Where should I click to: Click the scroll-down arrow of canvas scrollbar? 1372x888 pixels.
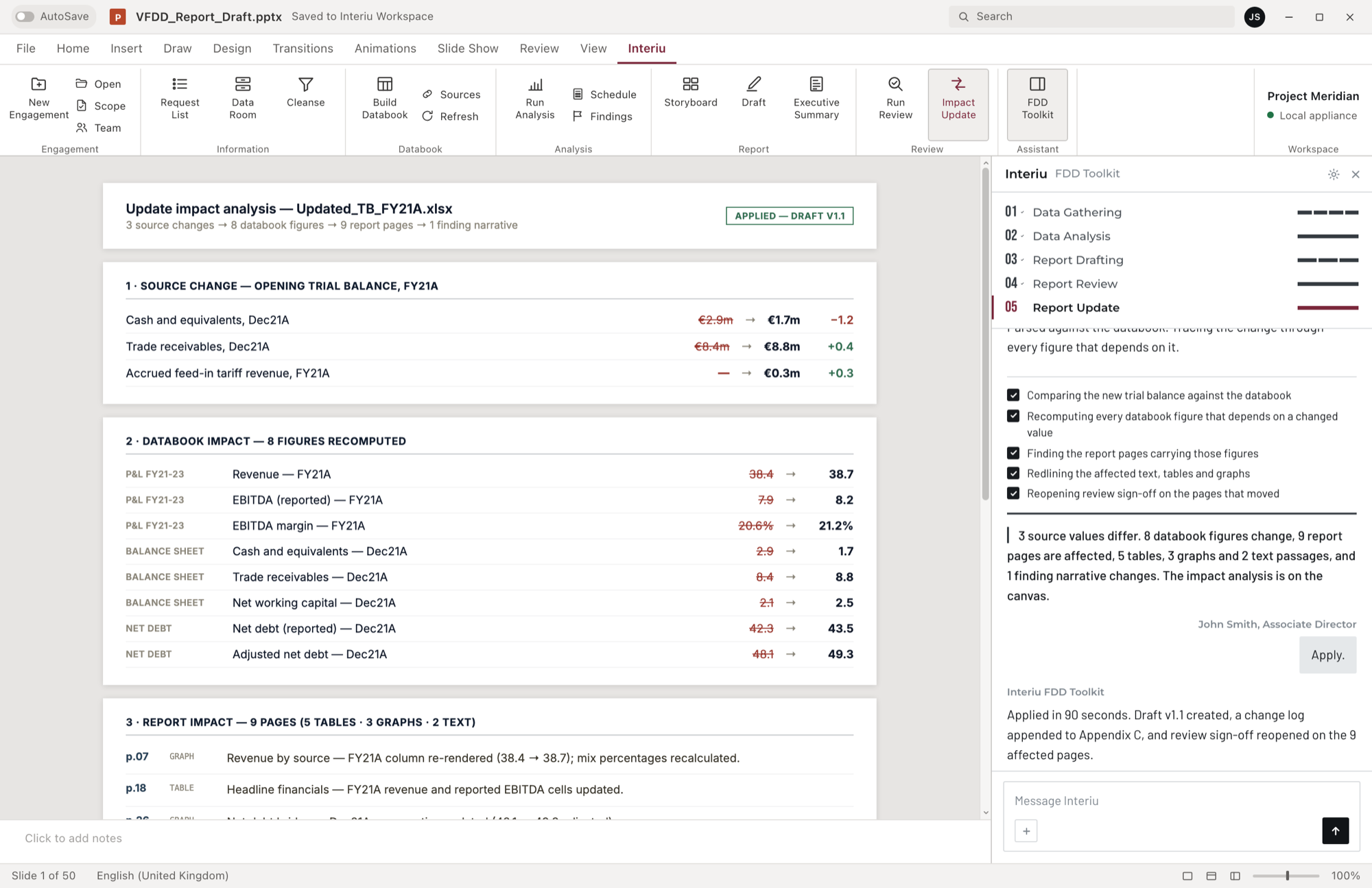pos(986,813)
